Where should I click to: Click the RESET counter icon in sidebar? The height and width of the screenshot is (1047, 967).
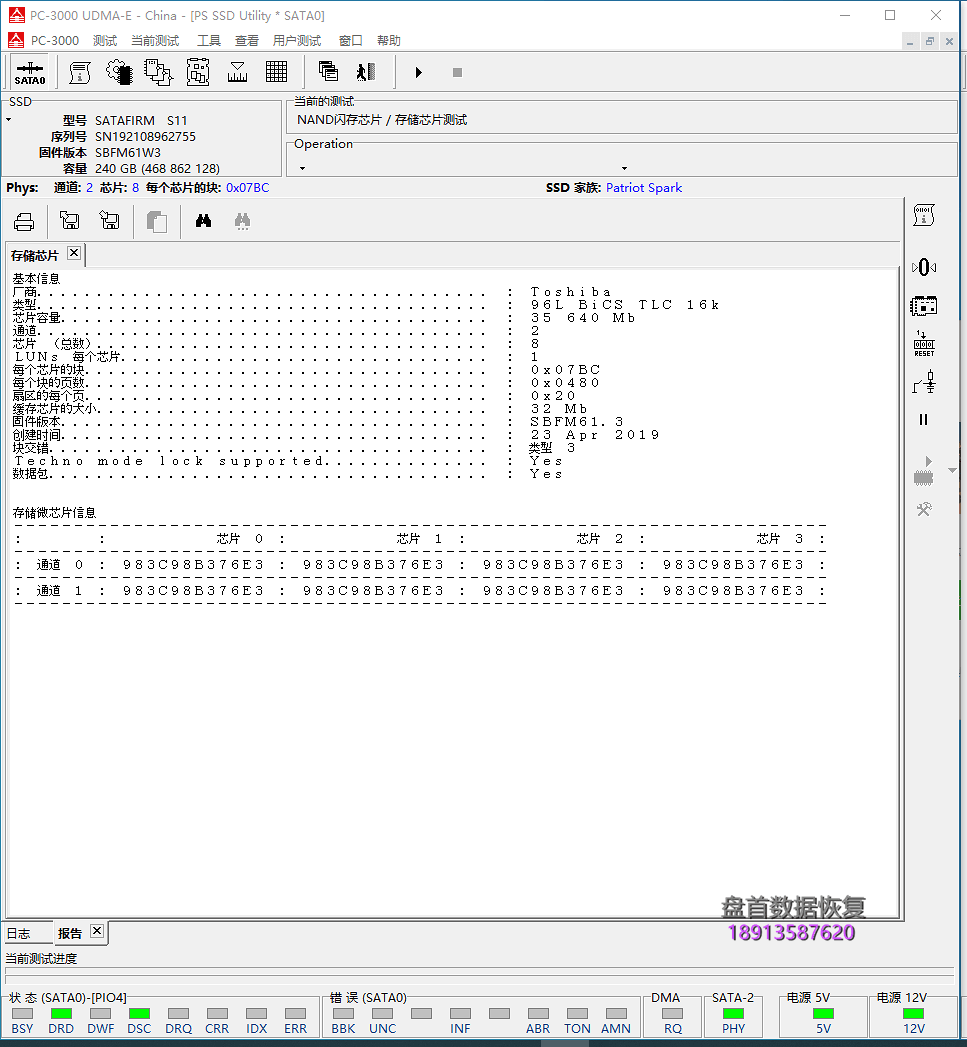924,344
